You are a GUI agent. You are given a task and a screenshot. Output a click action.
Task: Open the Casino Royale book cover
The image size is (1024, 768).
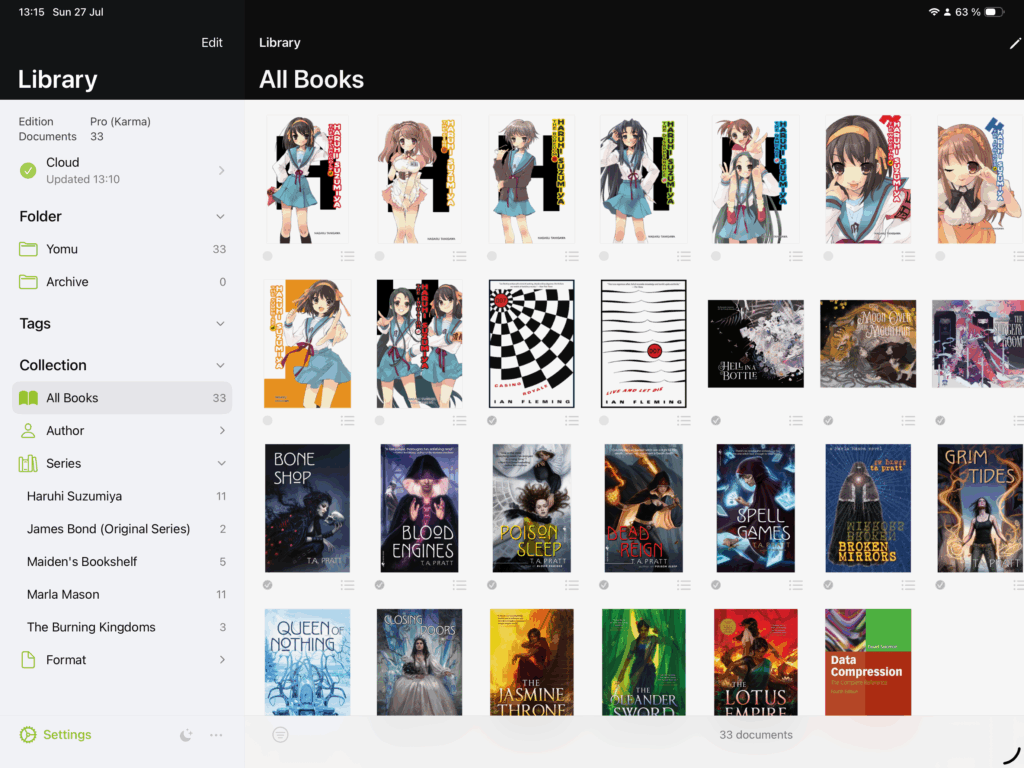532,344
